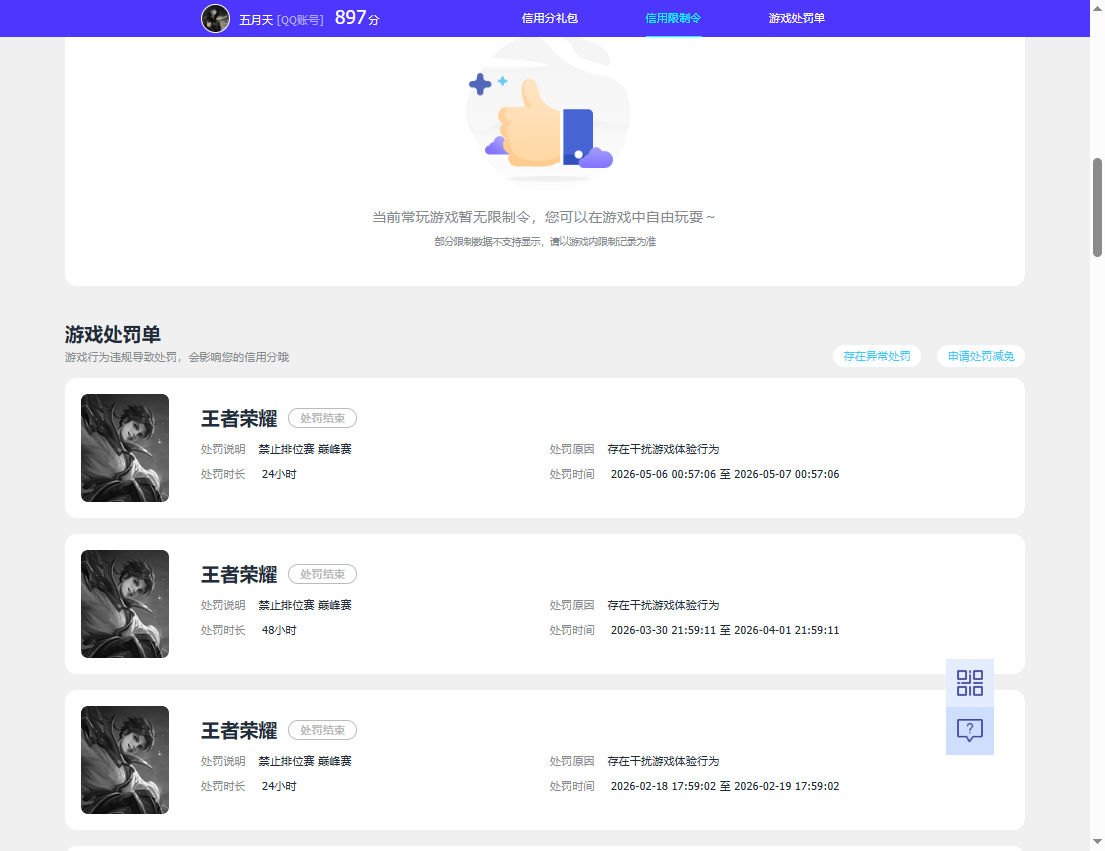
Task: Open the QR code floating icon
Action: [970, 683]
